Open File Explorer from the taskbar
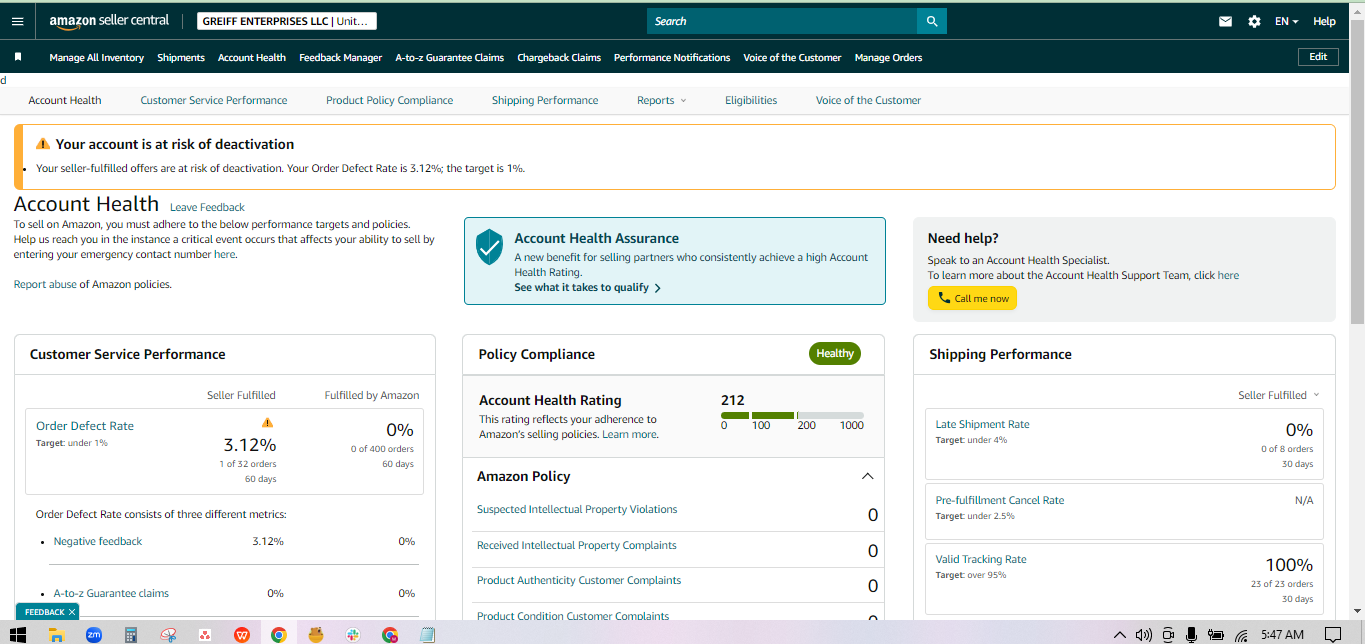Viewport: 1365px width, 644px height. tap(57, 634)
